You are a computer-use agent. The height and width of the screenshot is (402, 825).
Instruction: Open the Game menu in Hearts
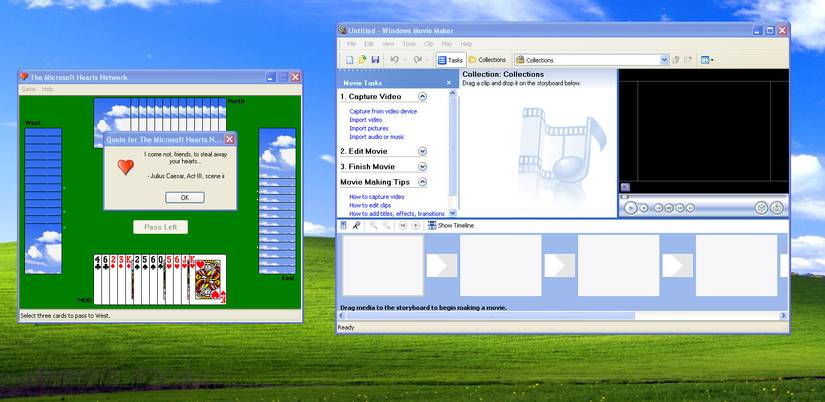28,89
